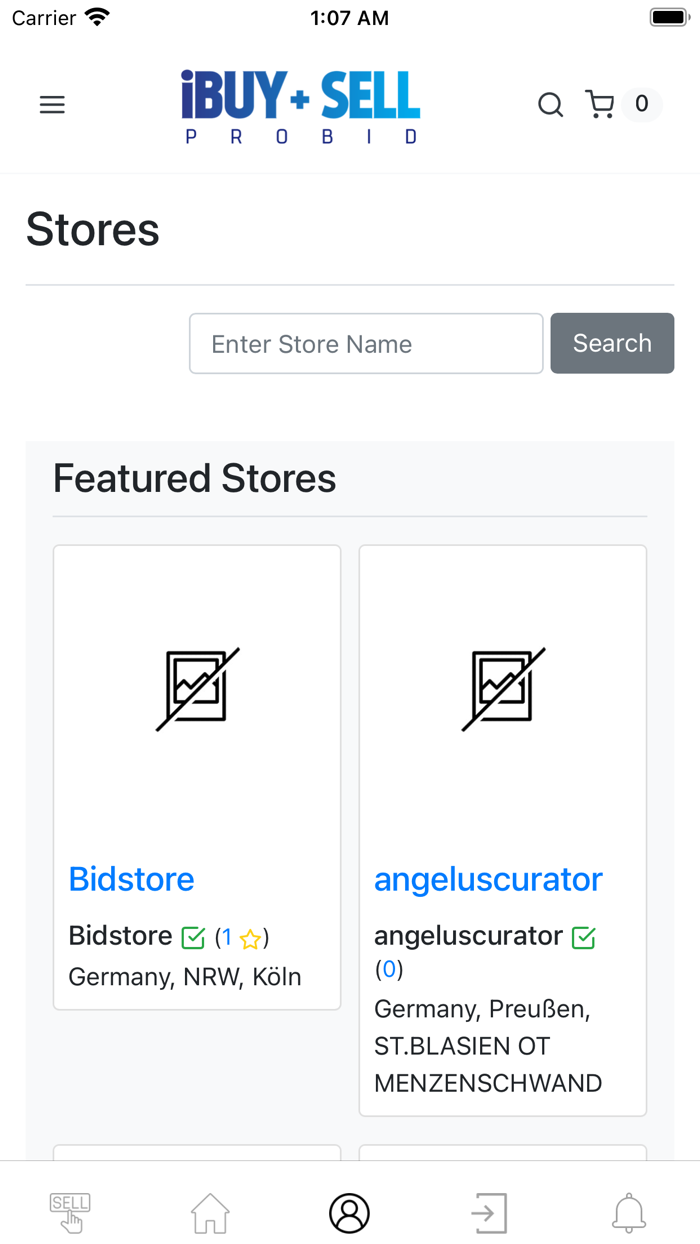The image size is (700, 1244).
Task: Focus the Enter Store Name field
Action: [366, 344]
